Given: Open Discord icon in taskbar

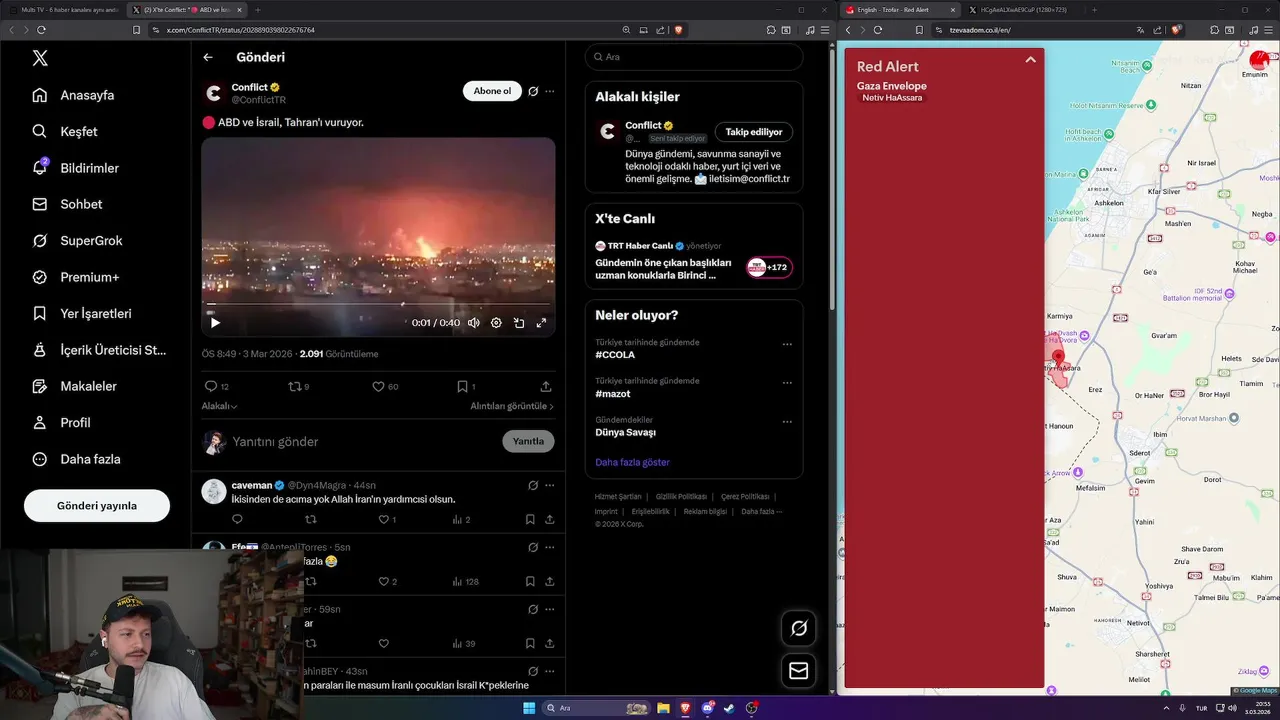Looking at the screenshot, I should (707, 708).
